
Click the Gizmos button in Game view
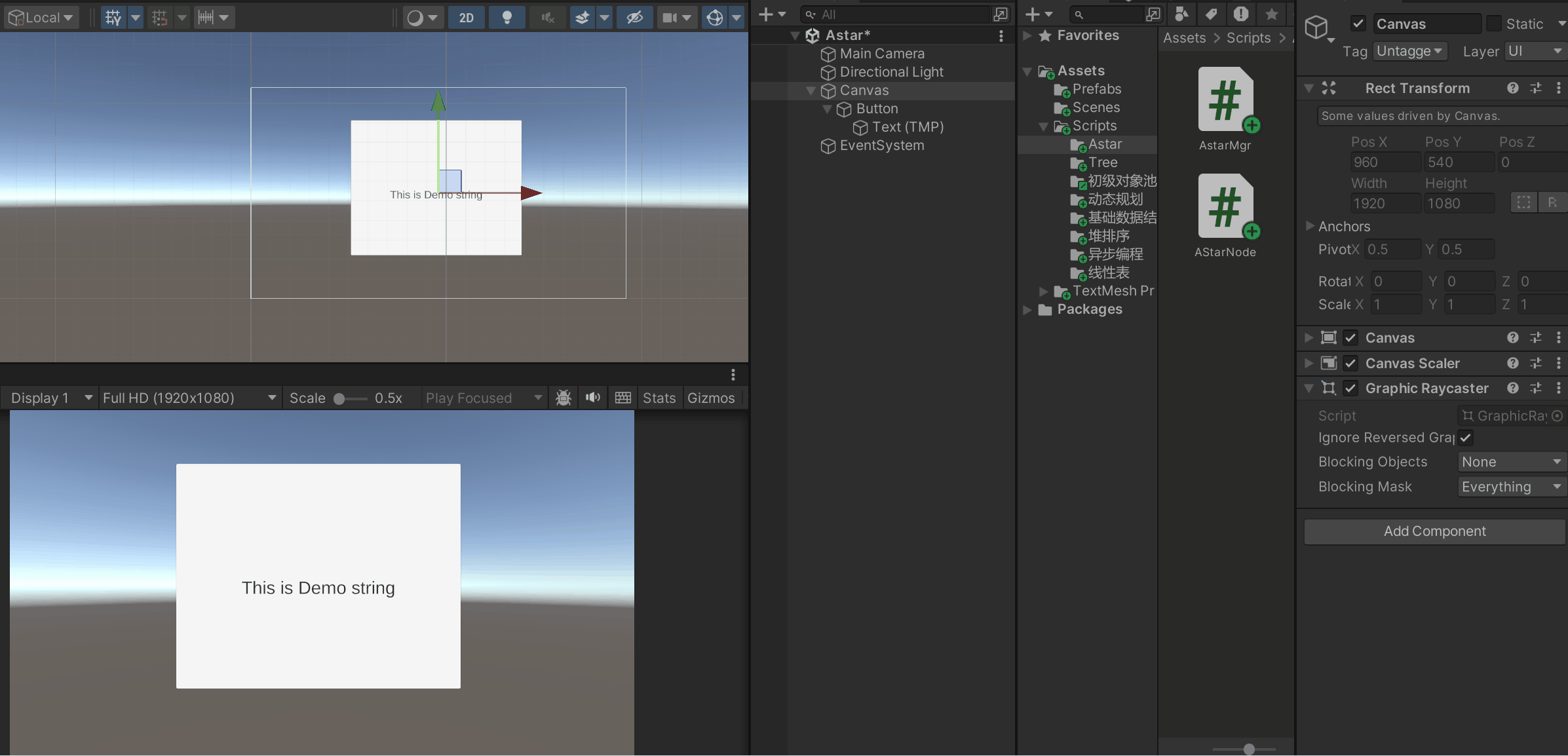pos(711,398)
